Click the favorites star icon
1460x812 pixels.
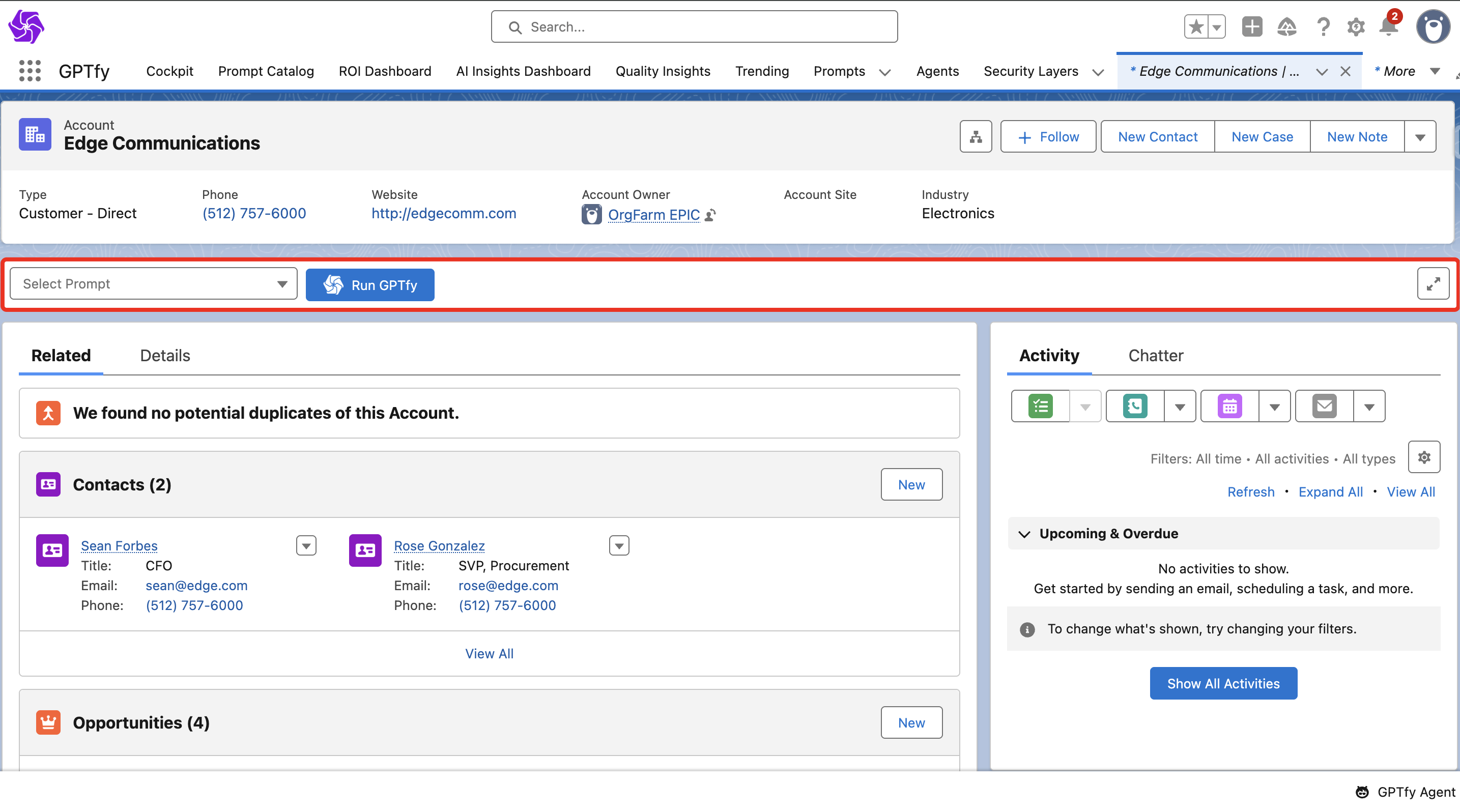(x=1196, y=26)
